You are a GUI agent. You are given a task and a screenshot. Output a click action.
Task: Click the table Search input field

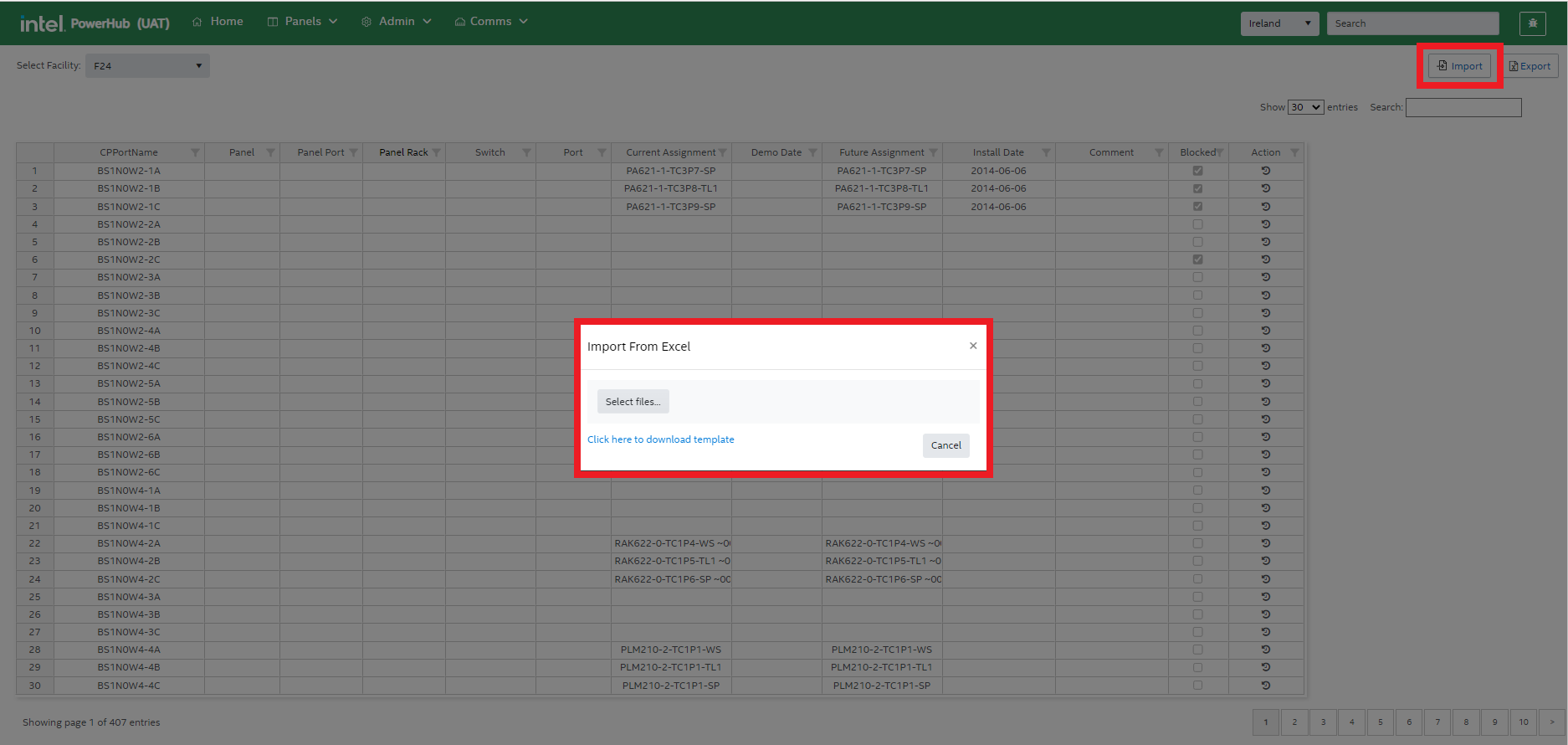point(1463,107)
